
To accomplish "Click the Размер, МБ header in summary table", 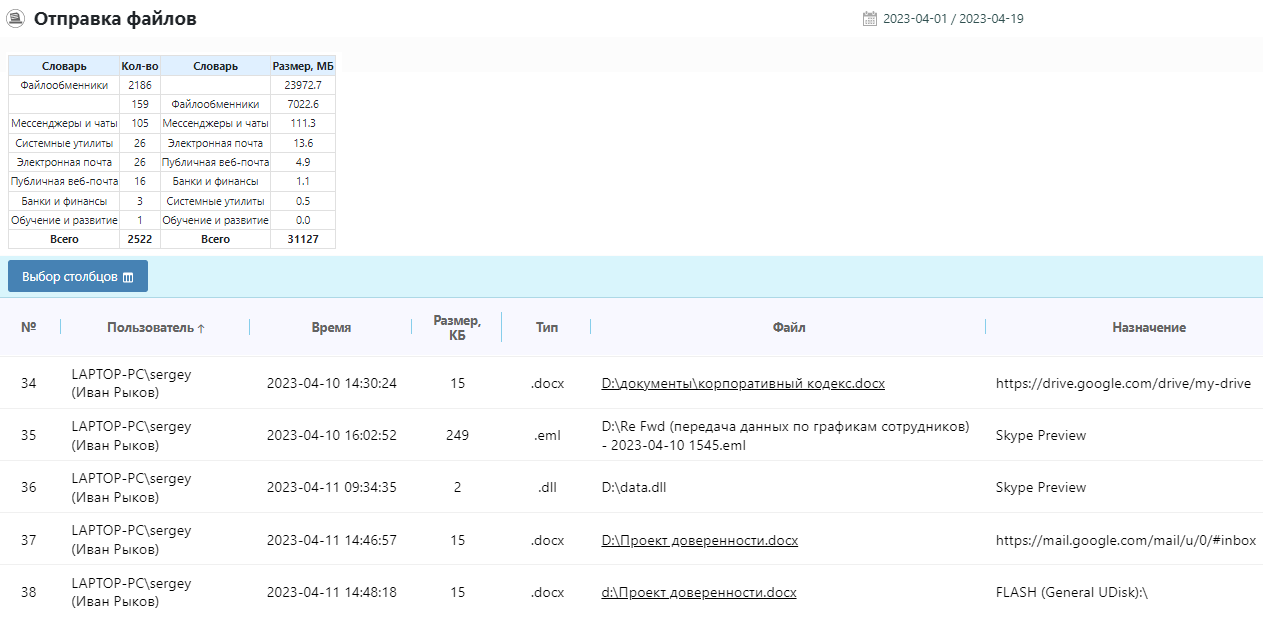I will pos(303,66).
